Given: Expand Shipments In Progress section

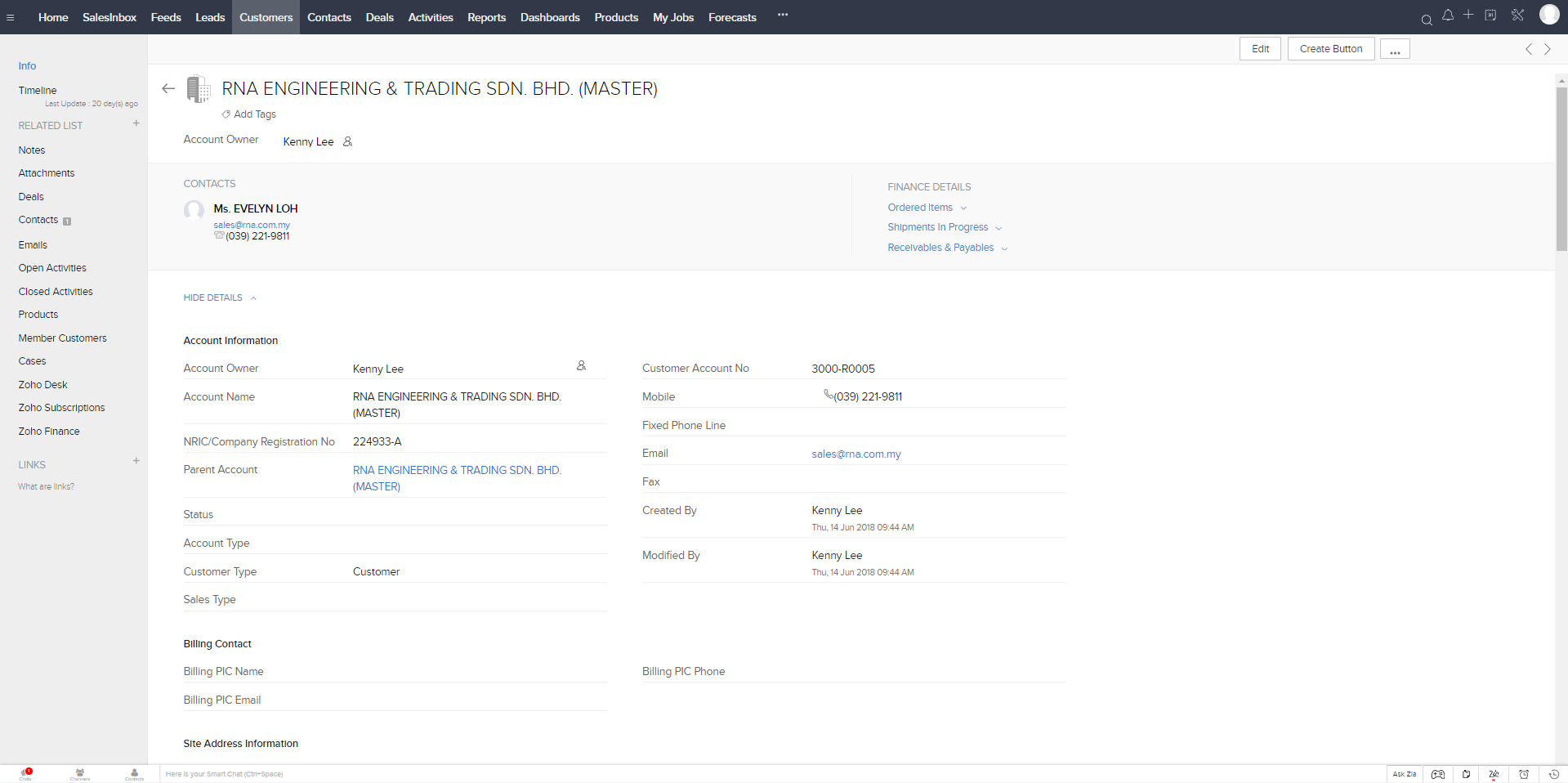Looking at the screenshot, I should 944,227.
